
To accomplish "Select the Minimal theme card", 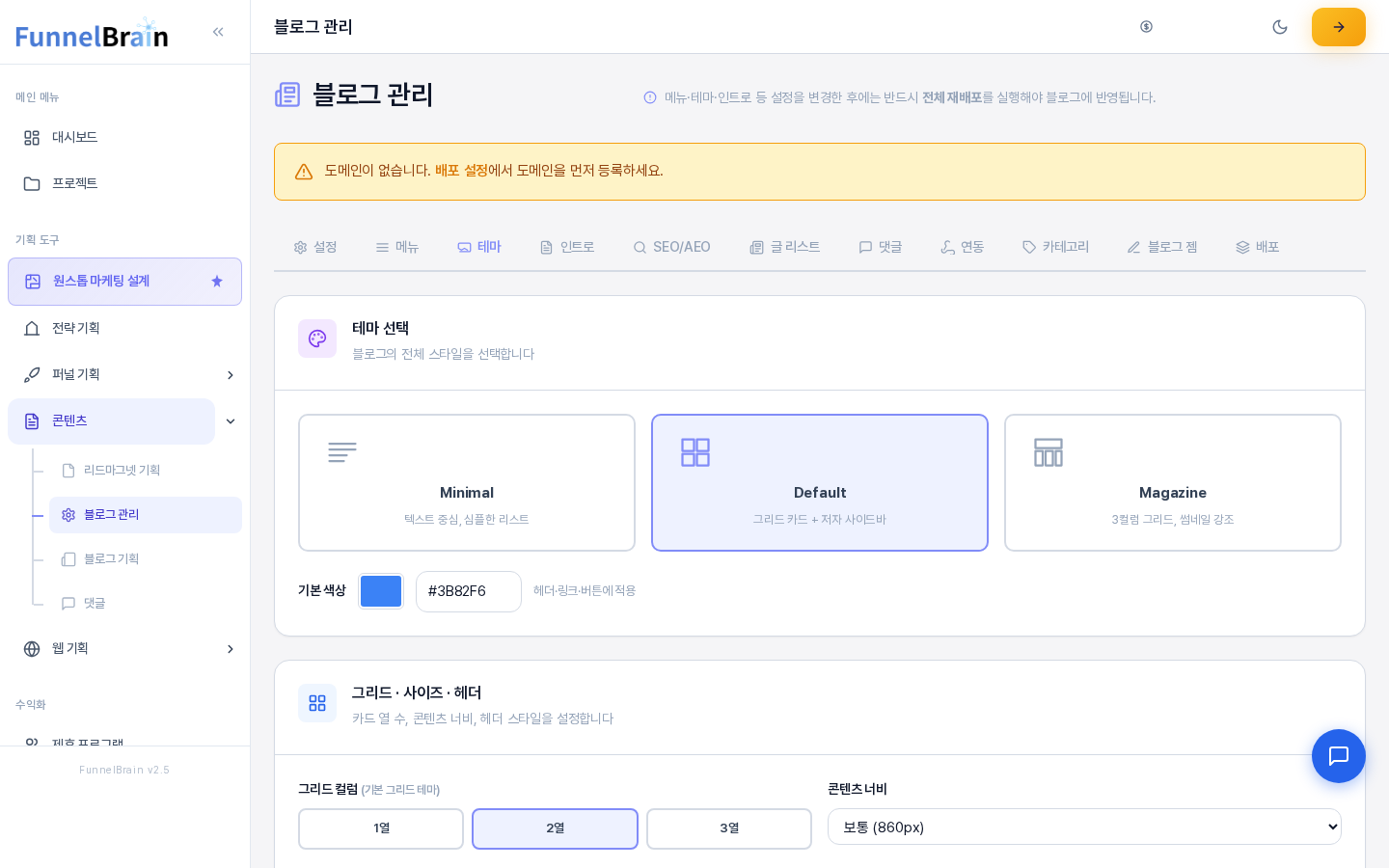I will [x=467, y=483].
